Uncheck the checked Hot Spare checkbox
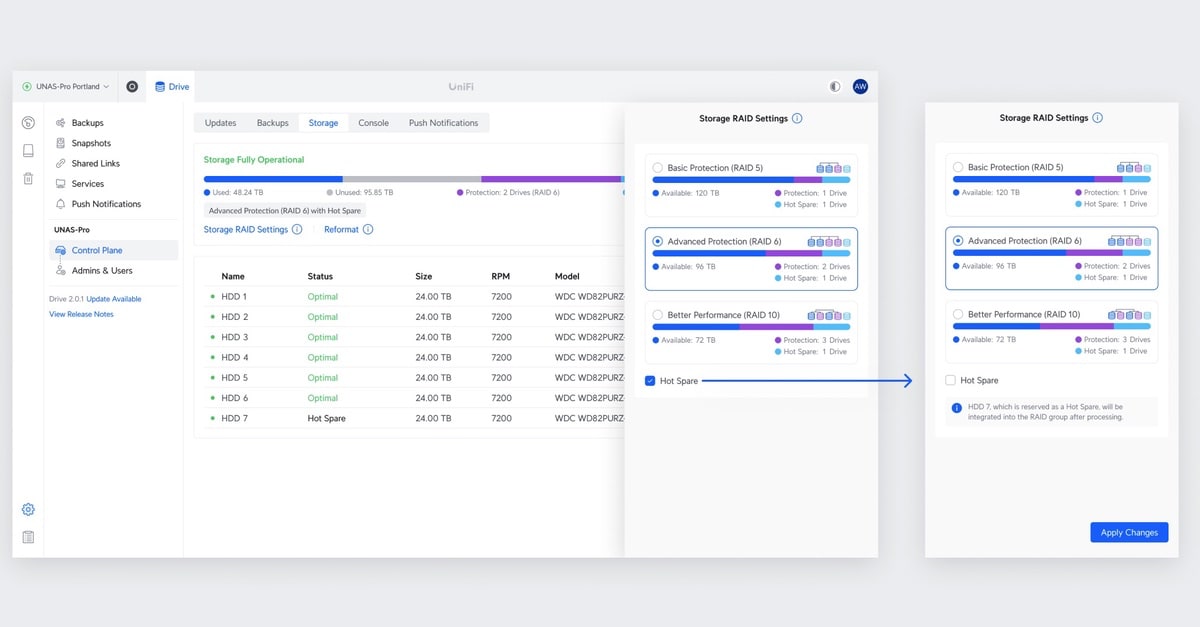Screen dimensions: 1200x627 (x=650, y=381)
